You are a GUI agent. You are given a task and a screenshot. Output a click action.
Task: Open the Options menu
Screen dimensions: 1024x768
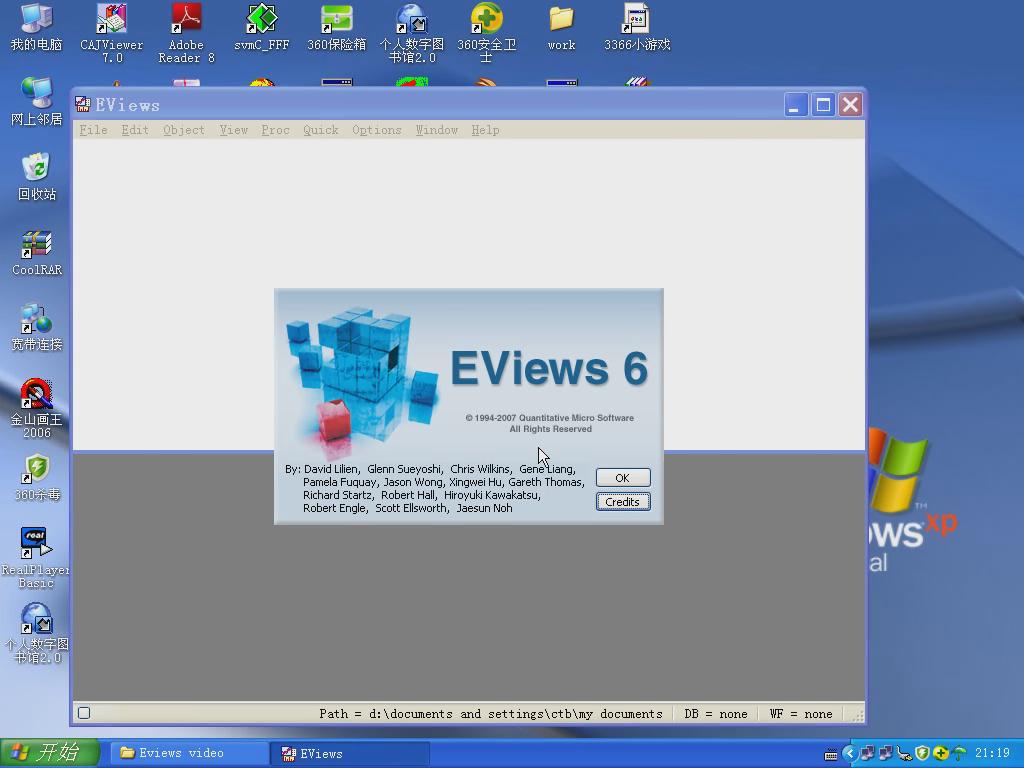coord(377,130)
